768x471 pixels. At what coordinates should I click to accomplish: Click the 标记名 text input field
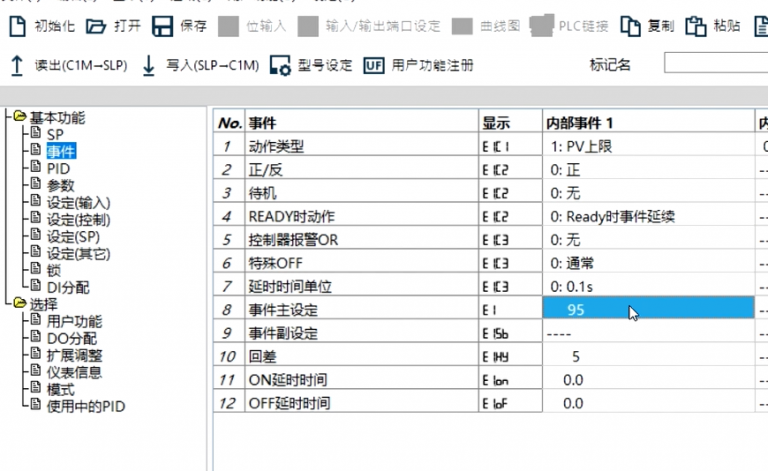click(715, 65)
